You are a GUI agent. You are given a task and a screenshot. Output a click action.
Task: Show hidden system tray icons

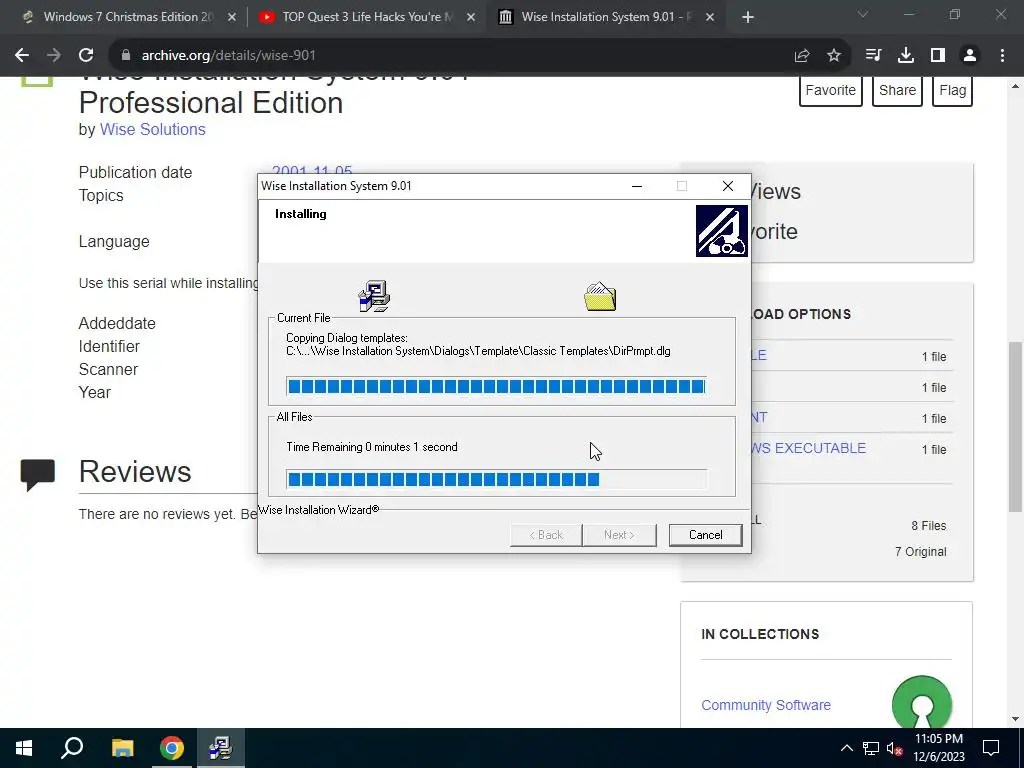coord(846,748)
